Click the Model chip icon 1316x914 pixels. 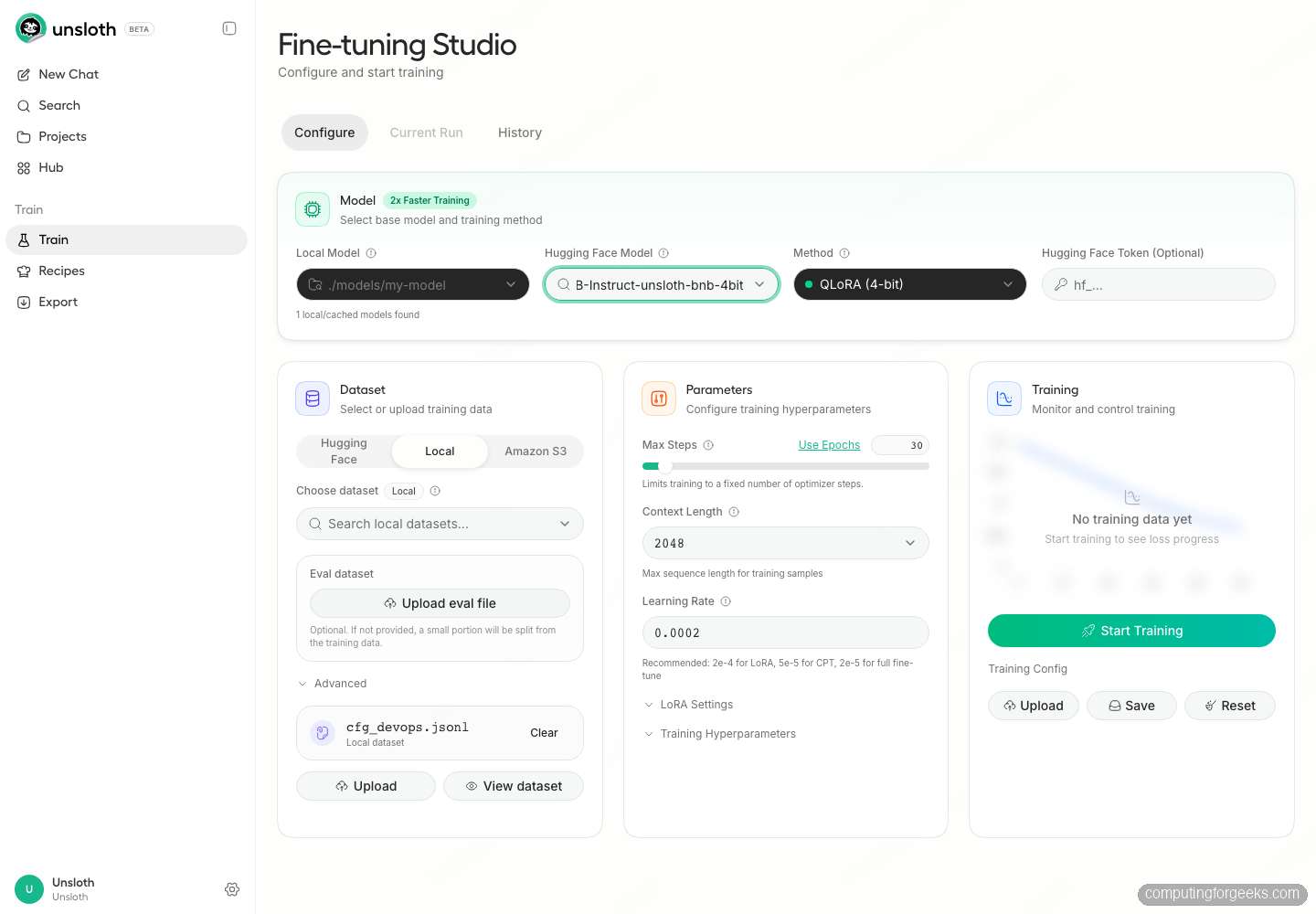click(x=313, y=209)
